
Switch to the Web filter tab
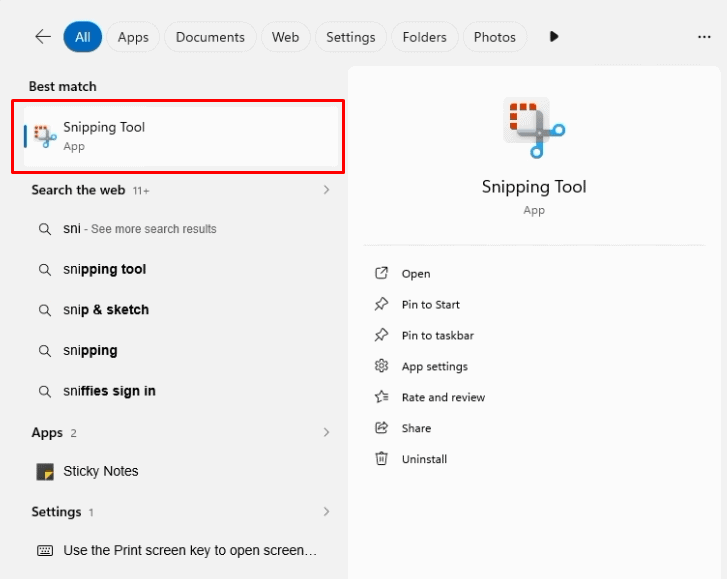(x=285, y=37)
